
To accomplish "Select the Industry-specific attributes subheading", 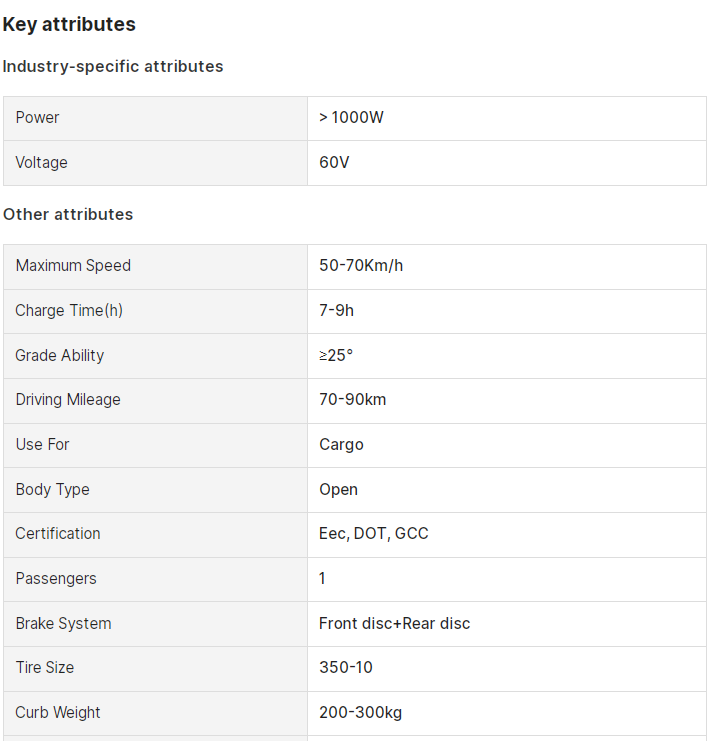I will point(113,66).
